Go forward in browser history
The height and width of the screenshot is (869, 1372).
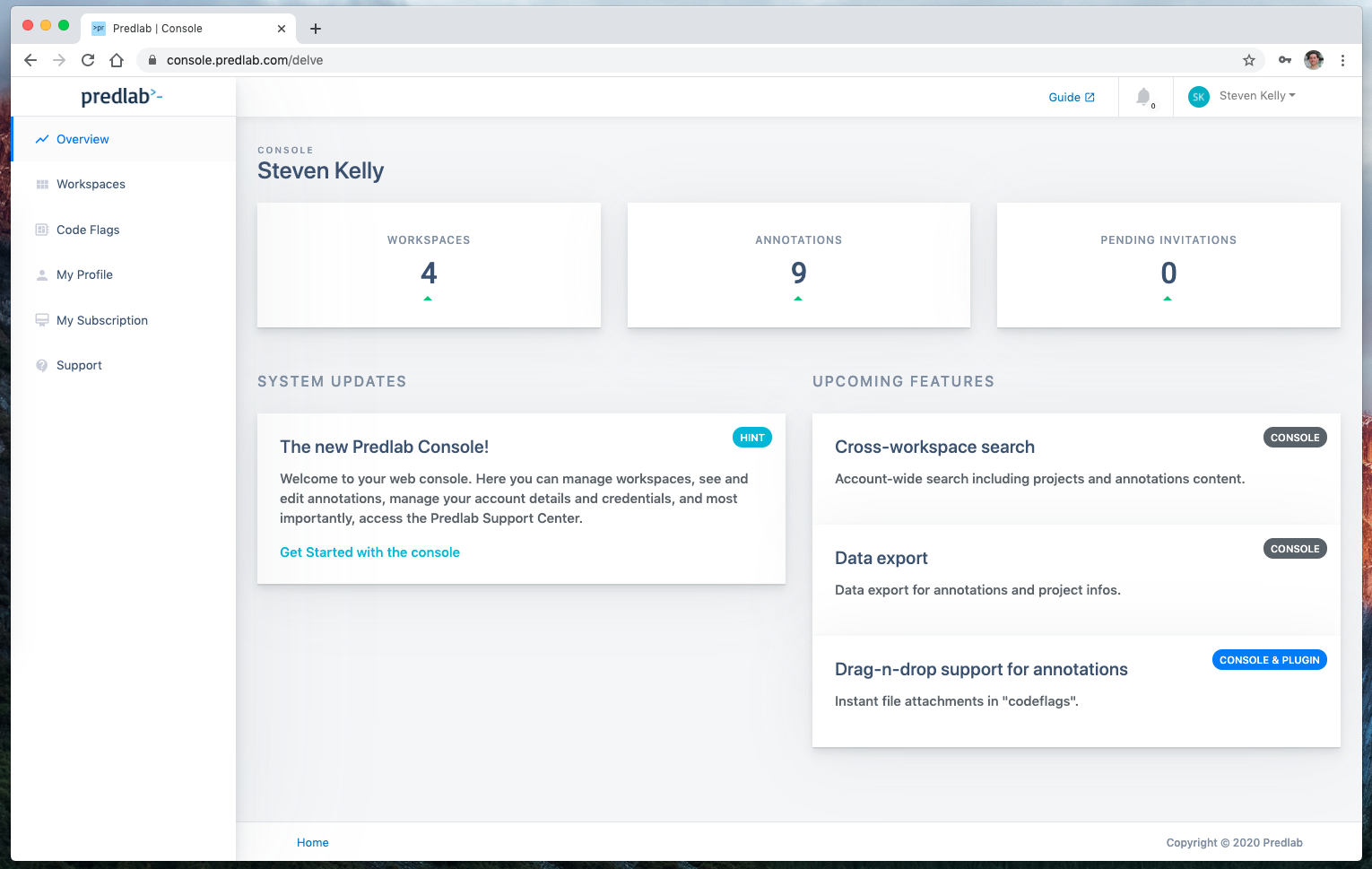click(59, 60)
